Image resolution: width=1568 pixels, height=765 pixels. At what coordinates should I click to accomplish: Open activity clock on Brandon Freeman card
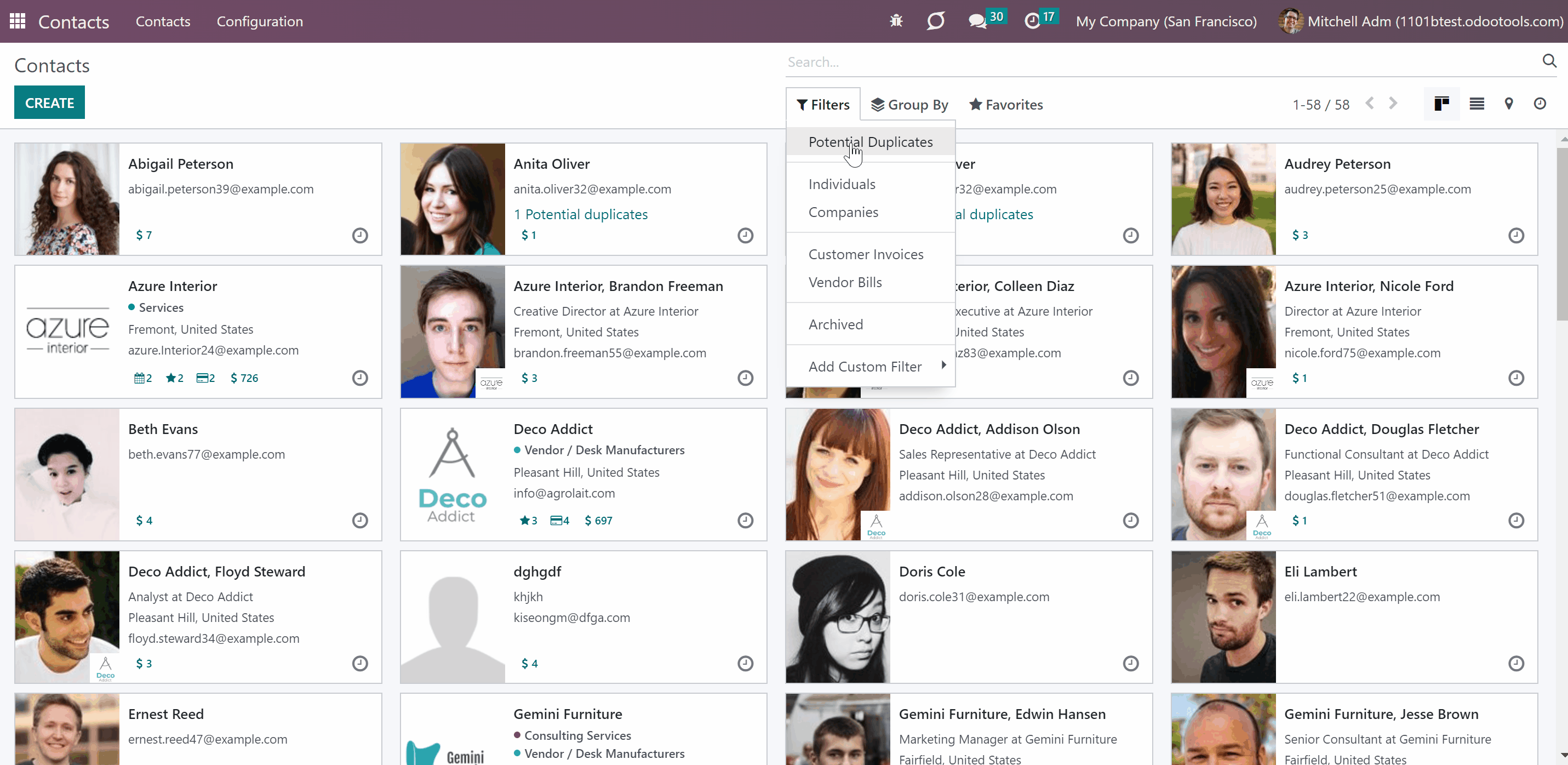tap(746, 378)
